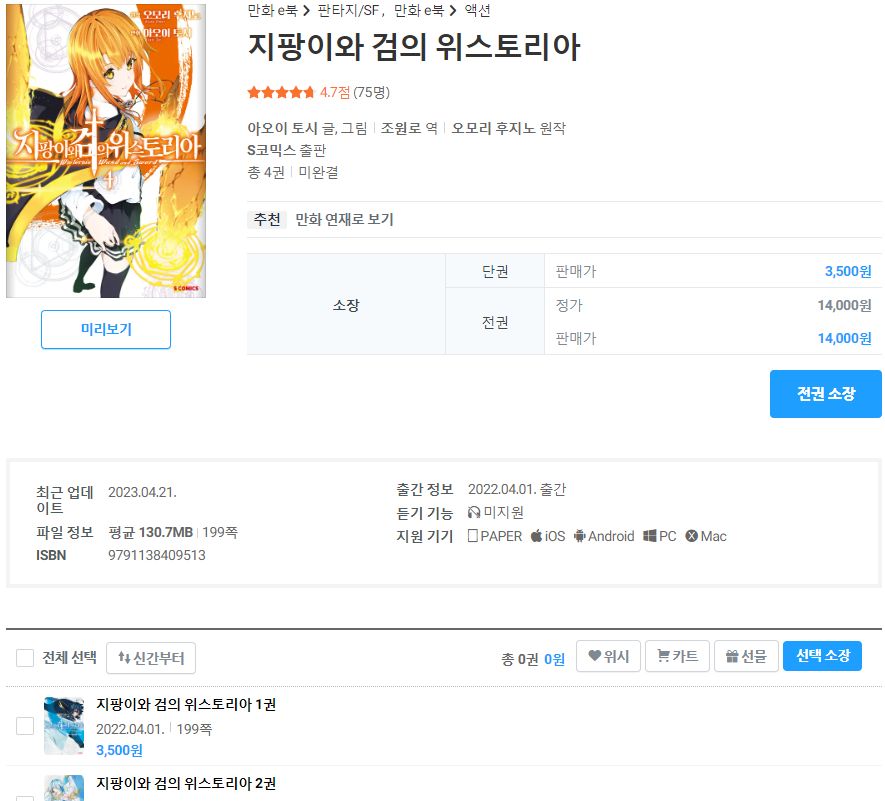Open publisher S코믹스 link
Image resolution: width=885 pixels, height=801 pixels.
pos(271,150)
